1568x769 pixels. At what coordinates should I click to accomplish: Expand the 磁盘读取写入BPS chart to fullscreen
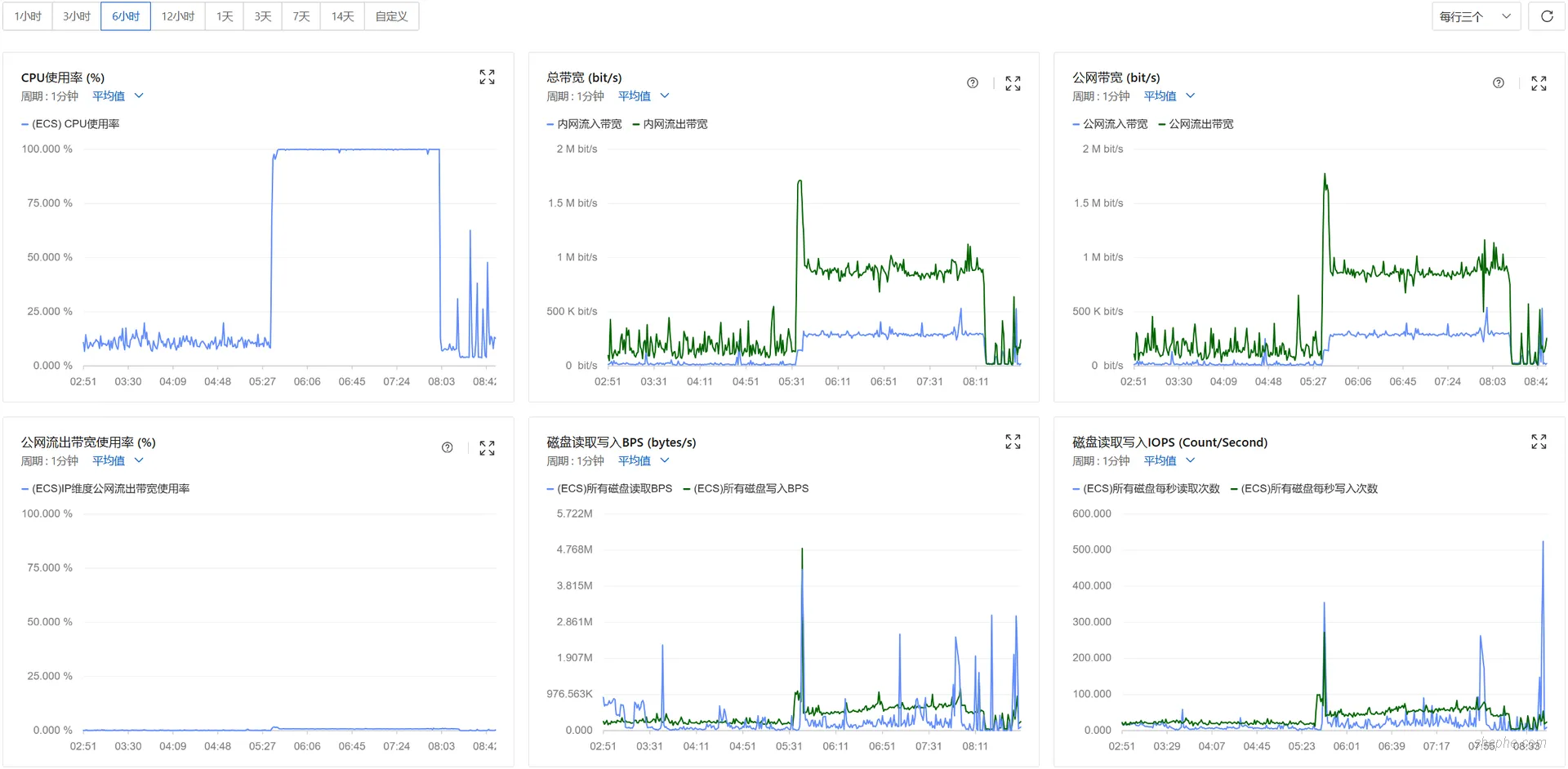pyautogui.click(x=1013, y=442)
